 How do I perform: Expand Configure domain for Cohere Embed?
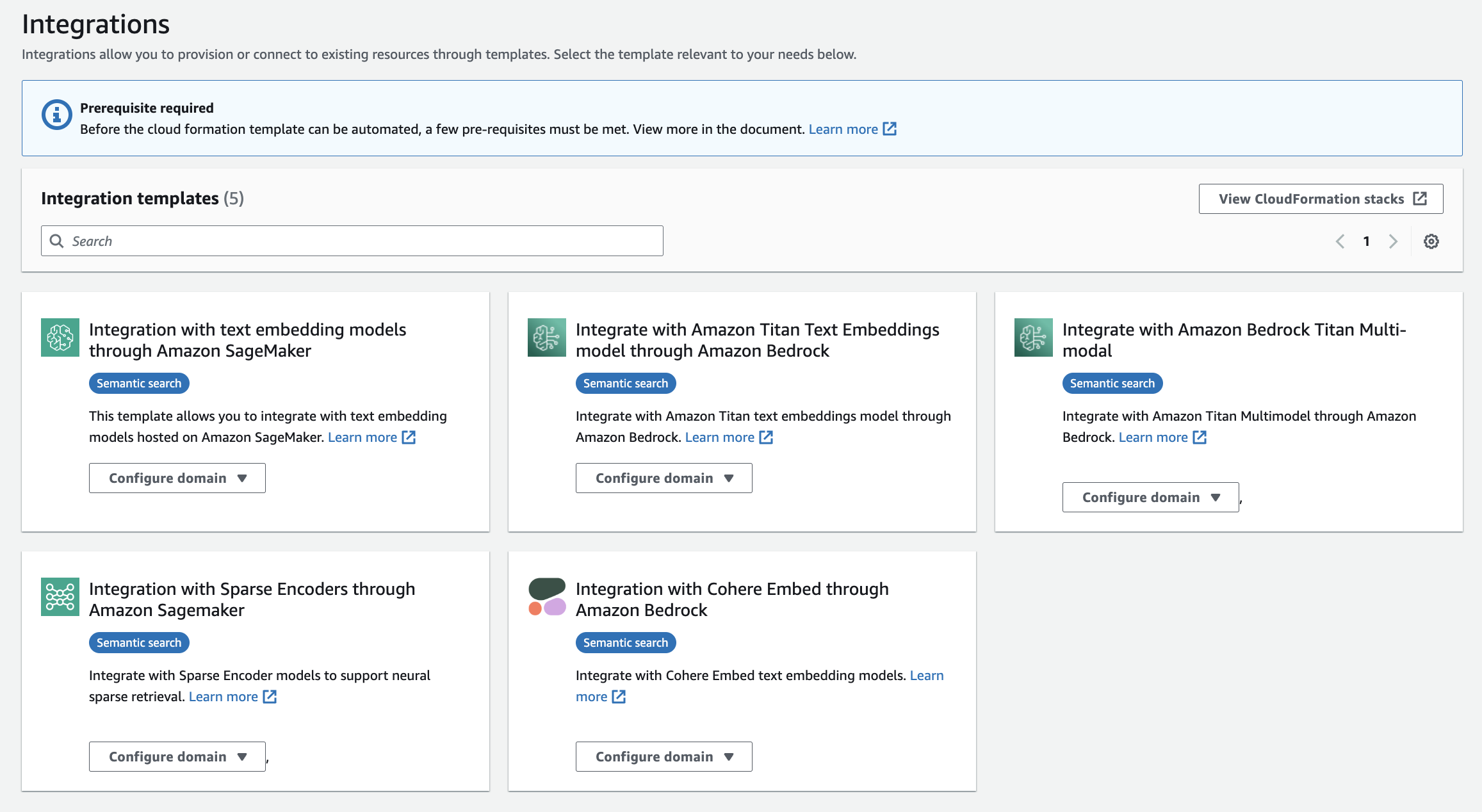click(x=664, y=757)
